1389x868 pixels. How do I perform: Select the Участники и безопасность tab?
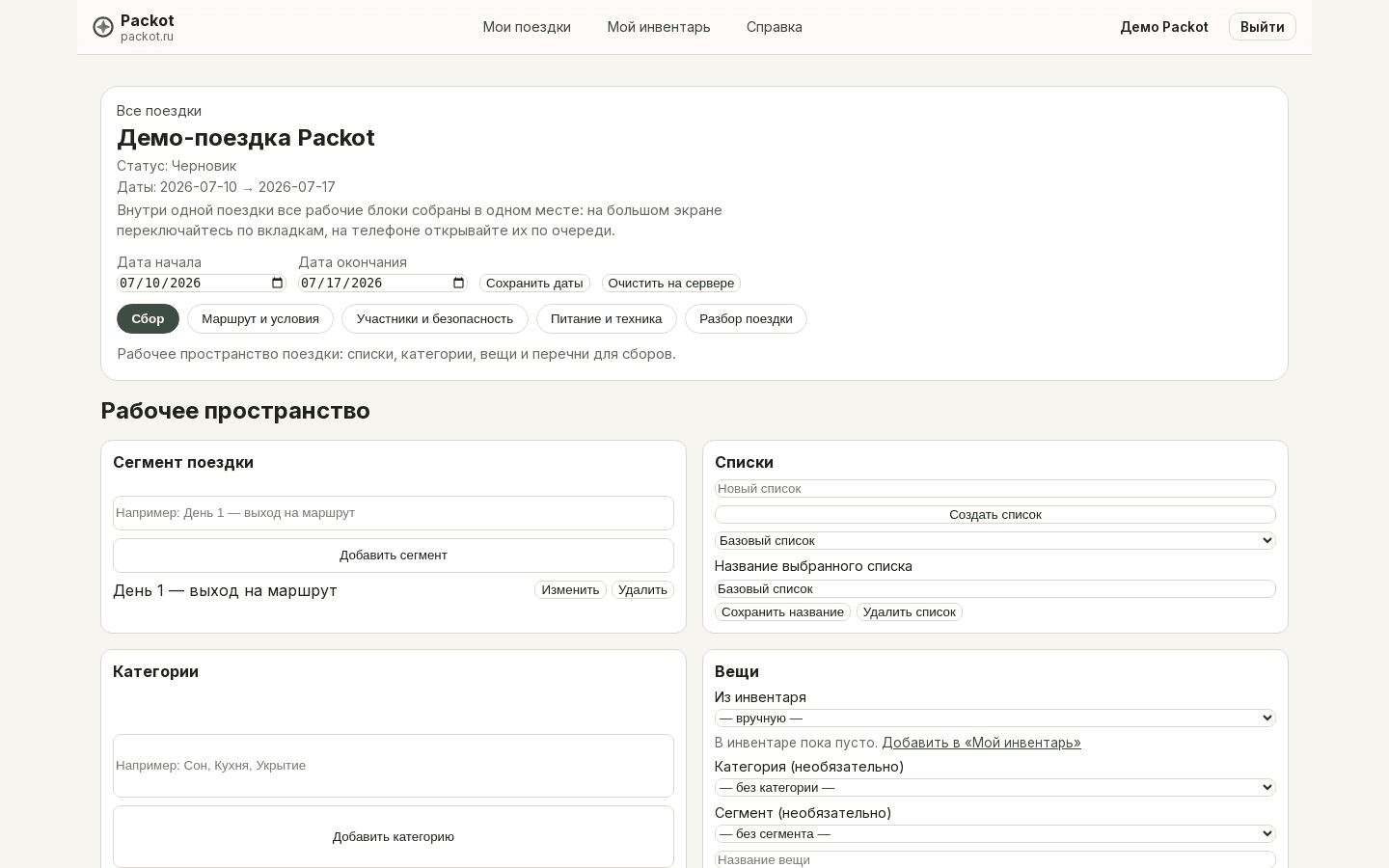(x=435, y=319)
